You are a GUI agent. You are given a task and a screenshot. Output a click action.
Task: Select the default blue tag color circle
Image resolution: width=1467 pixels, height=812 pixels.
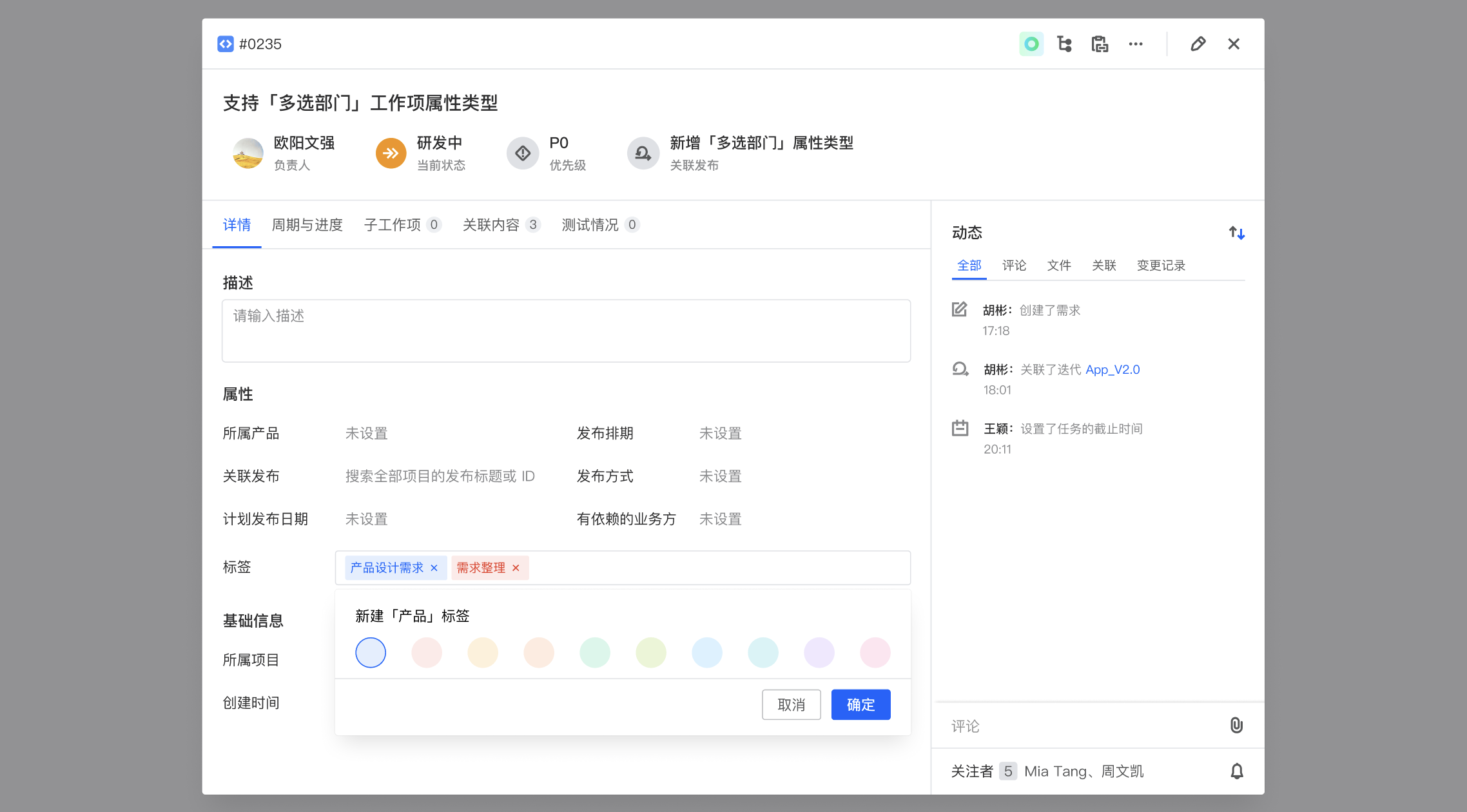coord(371,652)
